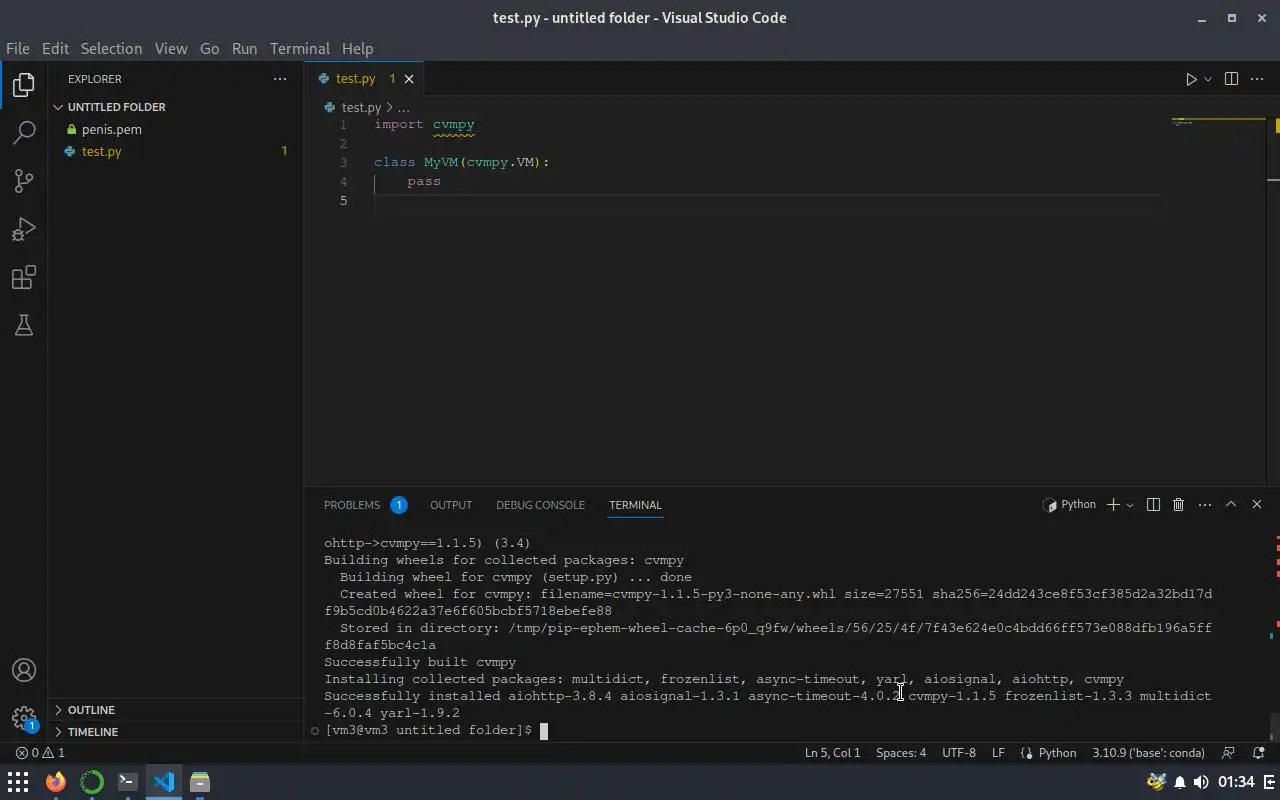Open file manager from the taskbar
The height and width of the screenshot is (800, 1280).
(199, 782)
